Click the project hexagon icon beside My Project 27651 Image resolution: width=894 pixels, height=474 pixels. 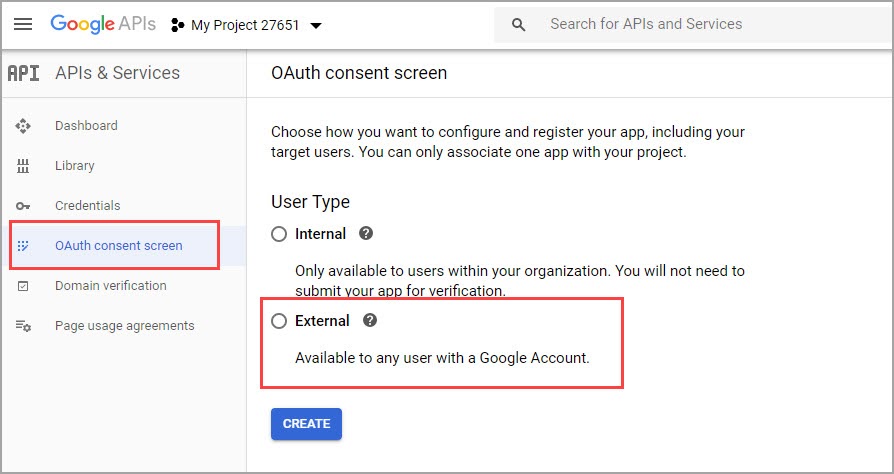click(177, 25)
